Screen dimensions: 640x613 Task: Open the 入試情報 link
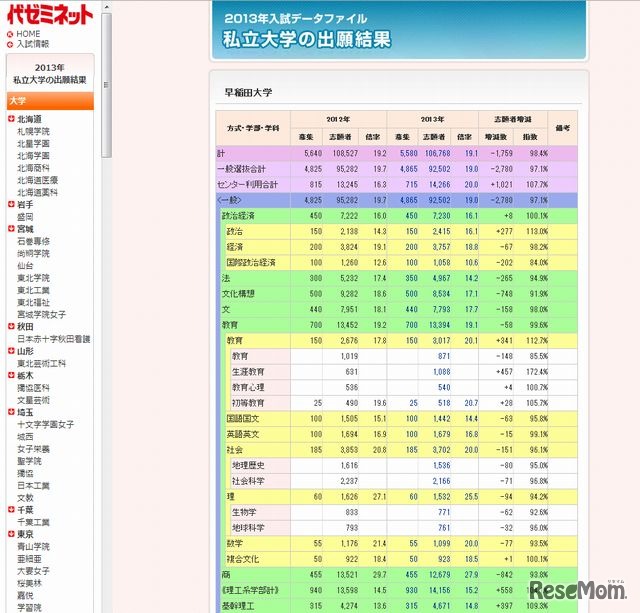click(33, 44)
